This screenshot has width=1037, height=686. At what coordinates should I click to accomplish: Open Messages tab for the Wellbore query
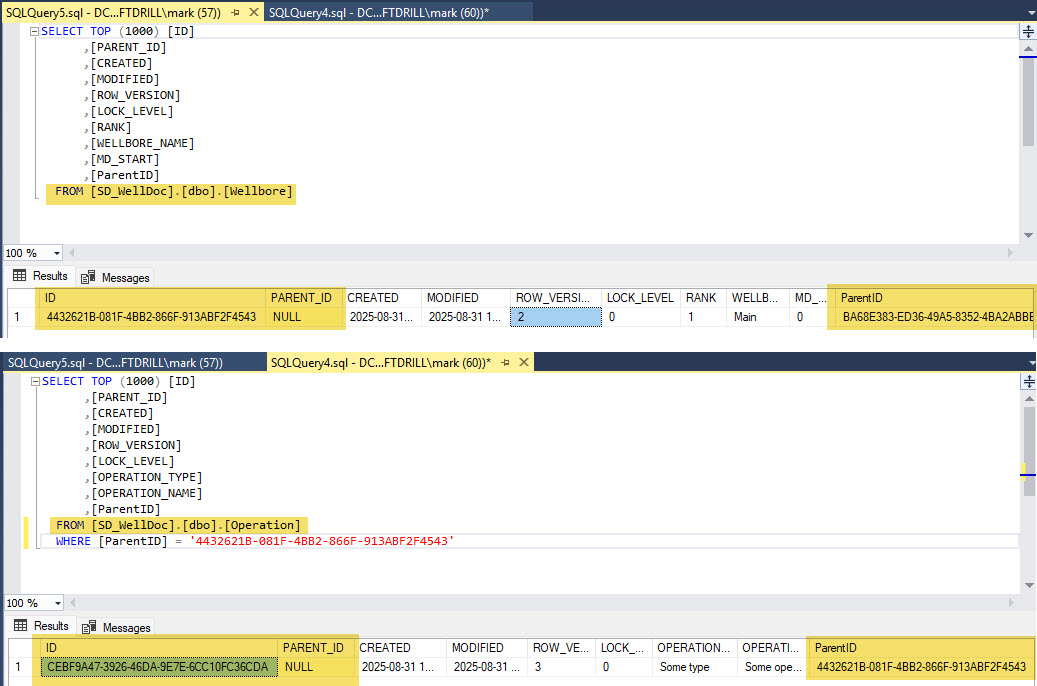point(116,278)
